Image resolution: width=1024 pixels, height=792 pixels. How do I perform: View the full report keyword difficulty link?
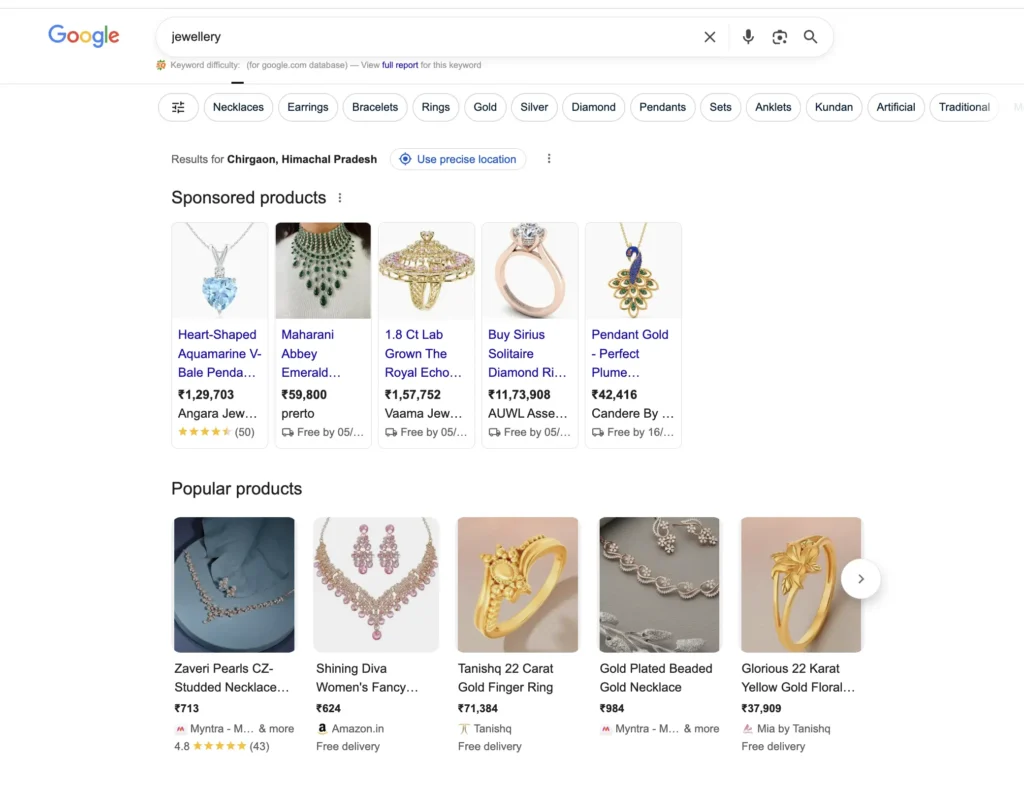(399, 64)
